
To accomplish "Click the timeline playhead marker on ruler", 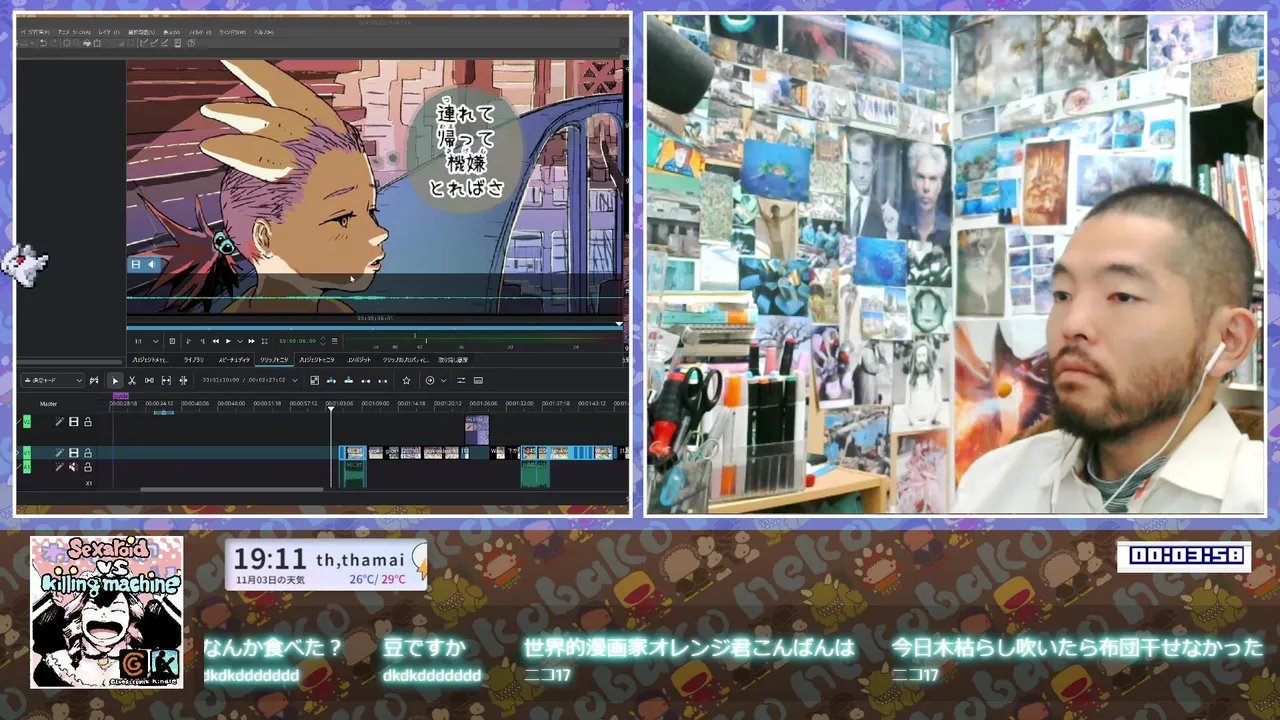I will pos(331,409).
